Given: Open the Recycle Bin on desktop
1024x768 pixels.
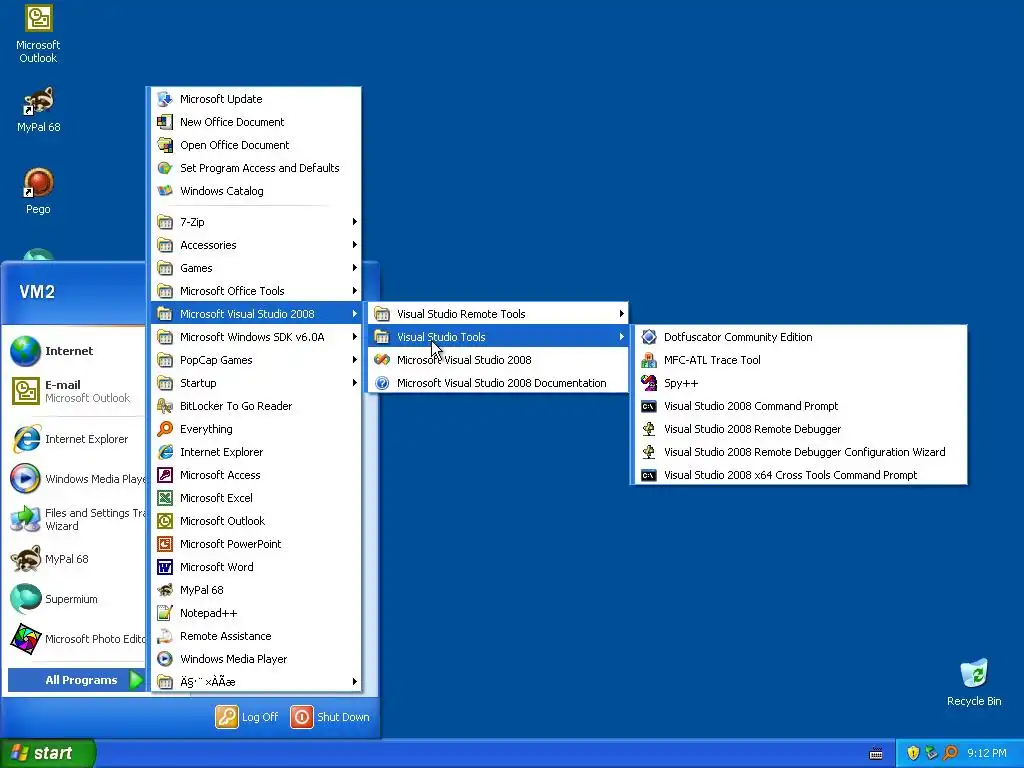Looking at the screenshot, I should 974,683.
